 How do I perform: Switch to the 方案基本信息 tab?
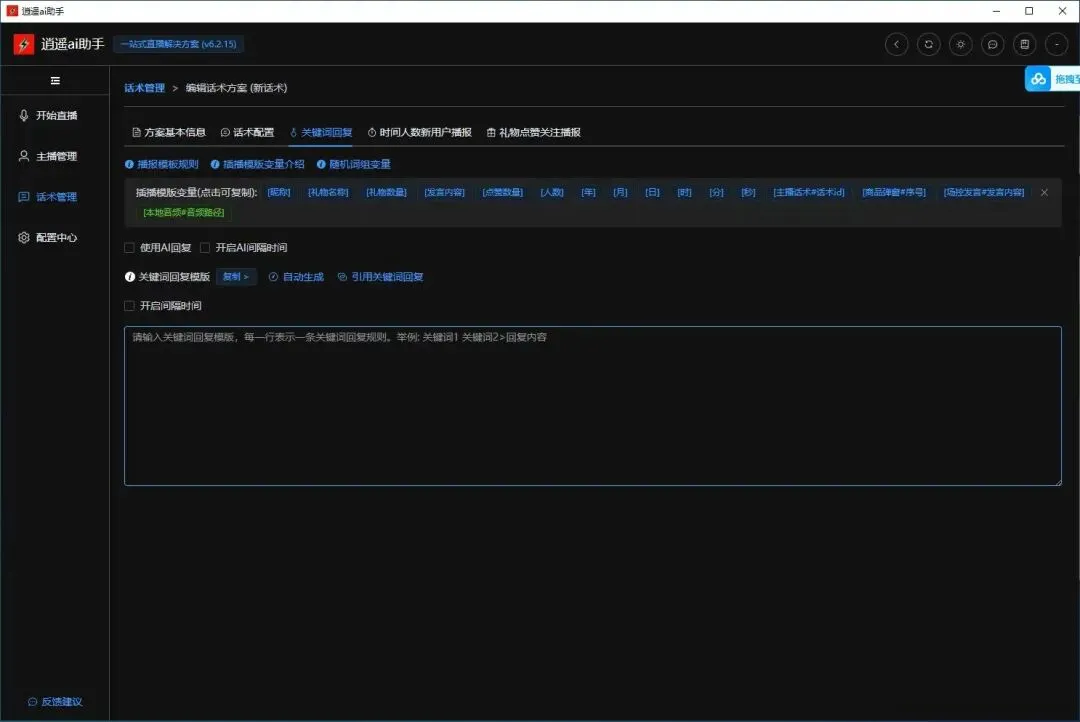(x=169, y=132)
